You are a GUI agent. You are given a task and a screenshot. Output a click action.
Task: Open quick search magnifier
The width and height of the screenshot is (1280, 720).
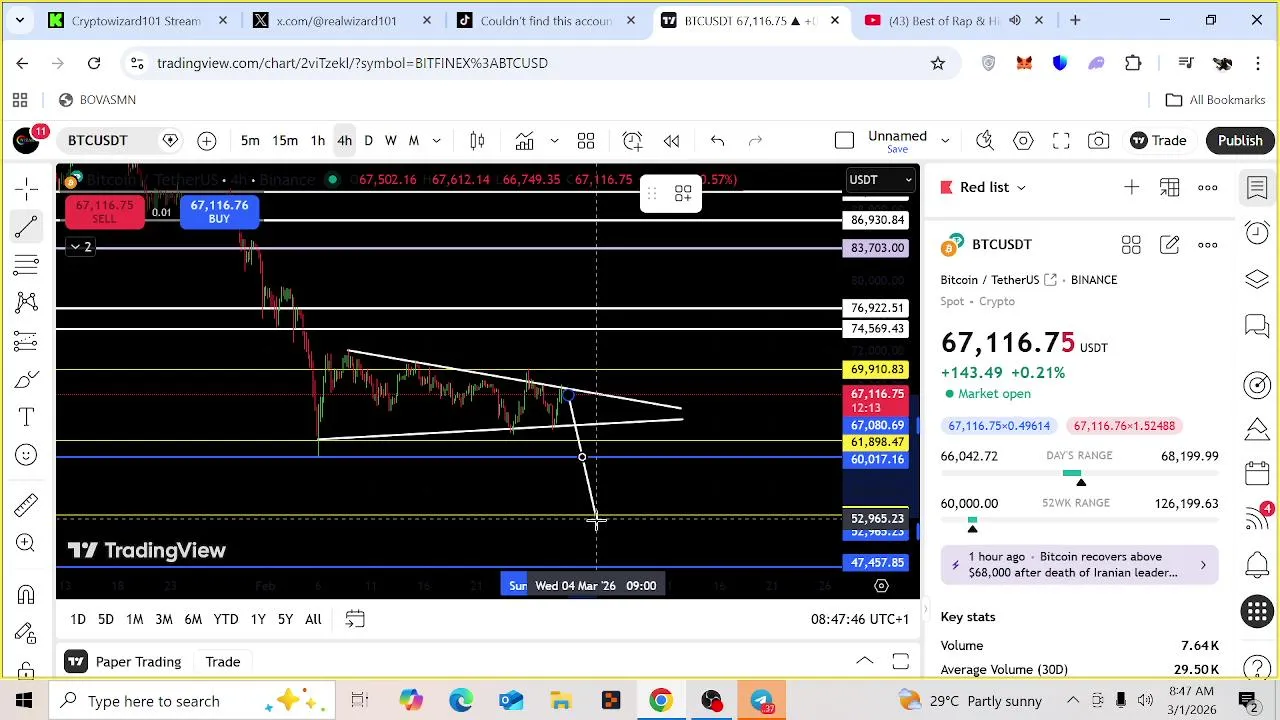pyautogui.click(x=985, y=141)
